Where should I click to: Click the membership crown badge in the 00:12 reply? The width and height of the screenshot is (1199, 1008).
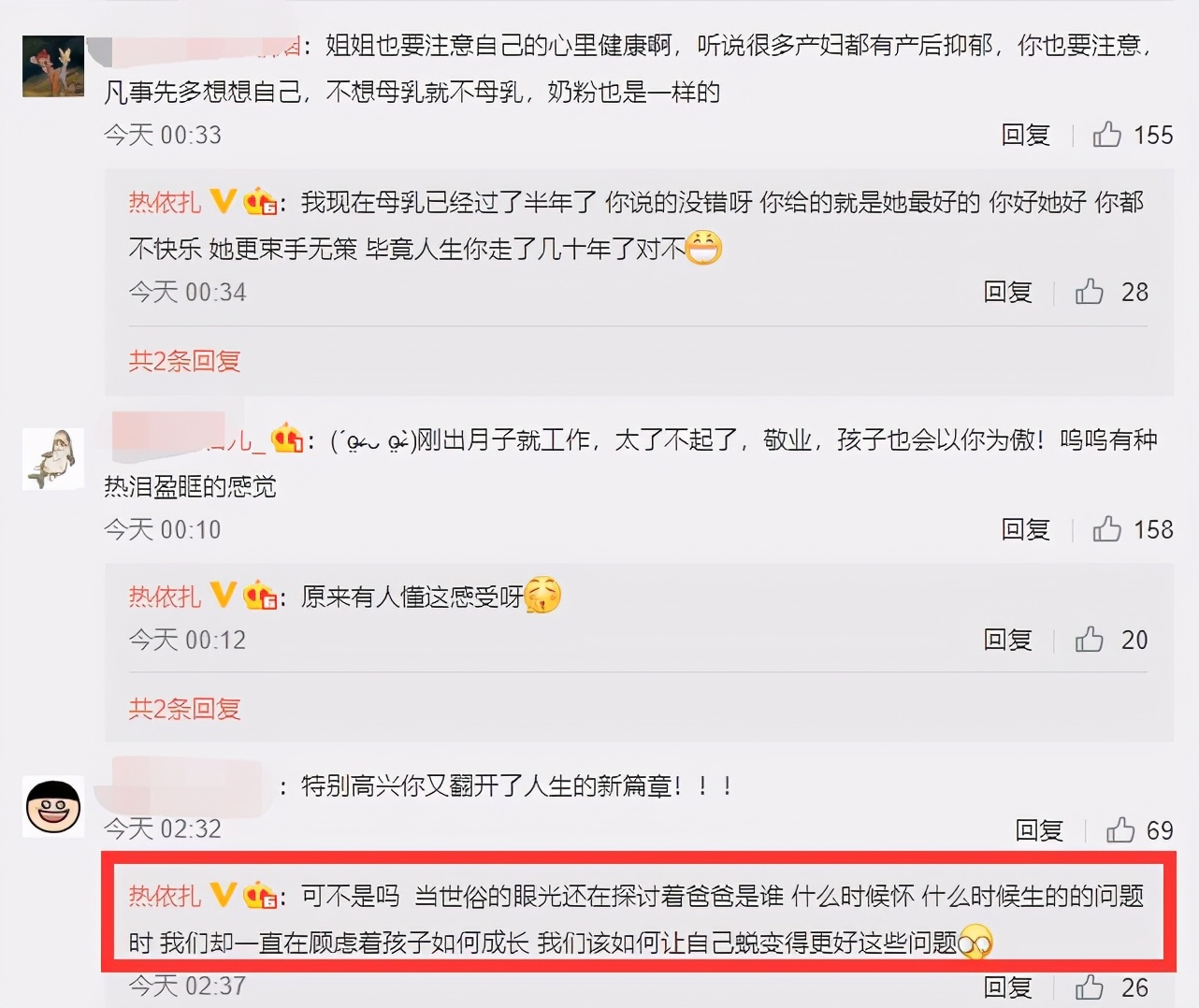pos(260,596)
